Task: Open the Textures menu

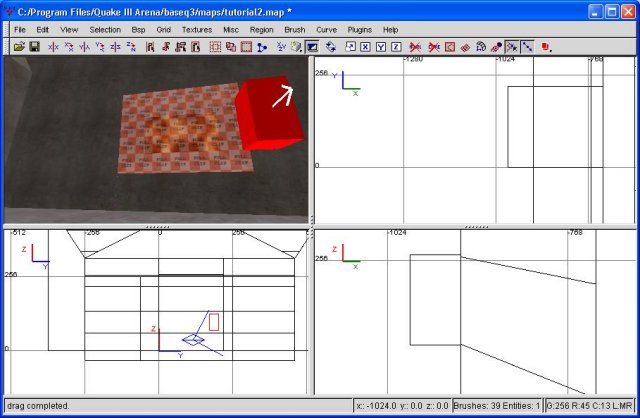Action: [x=197, y=29]
